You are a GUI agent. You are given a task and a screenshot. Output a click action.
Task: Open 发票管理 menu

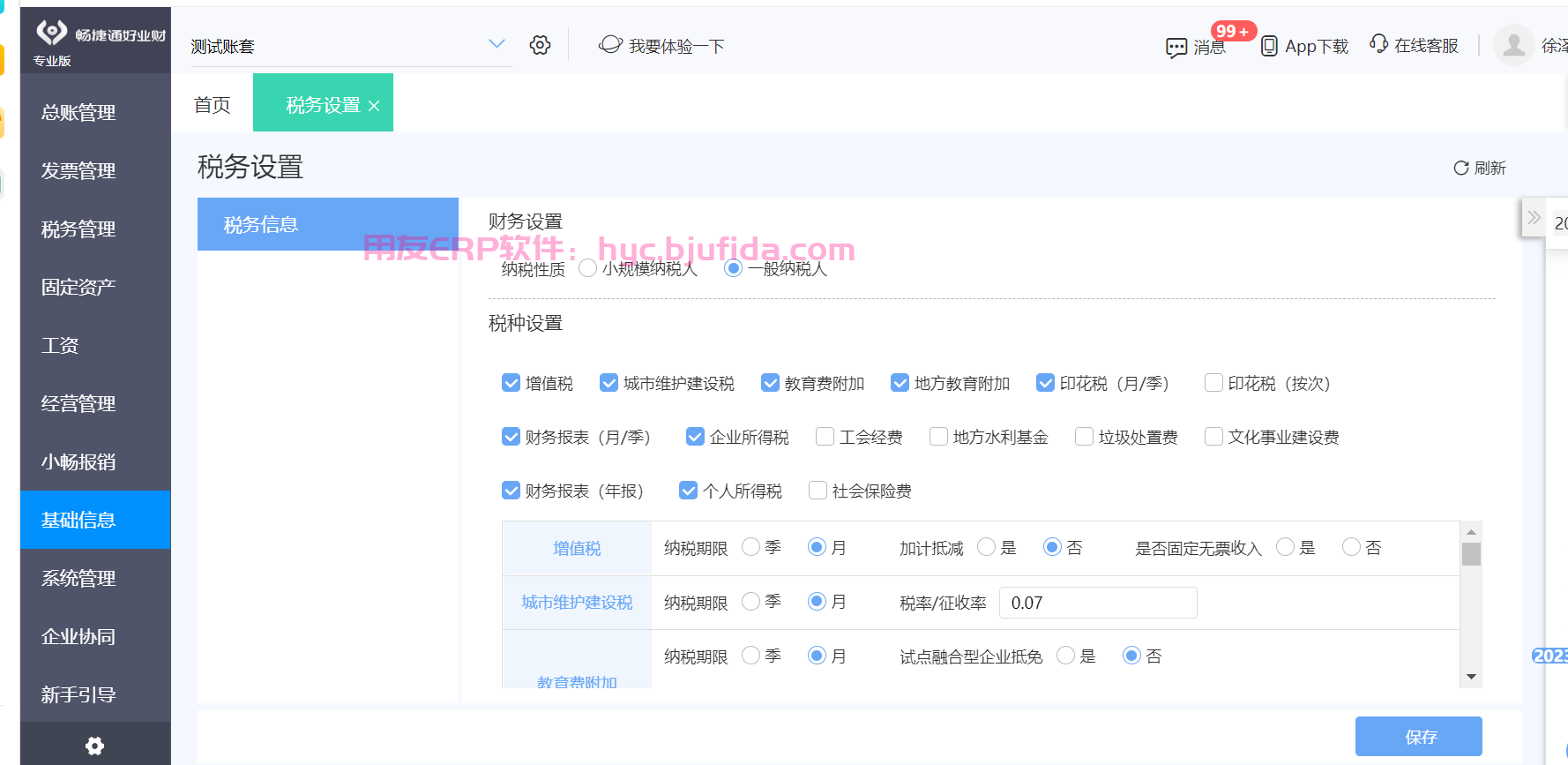pos(95,170)
